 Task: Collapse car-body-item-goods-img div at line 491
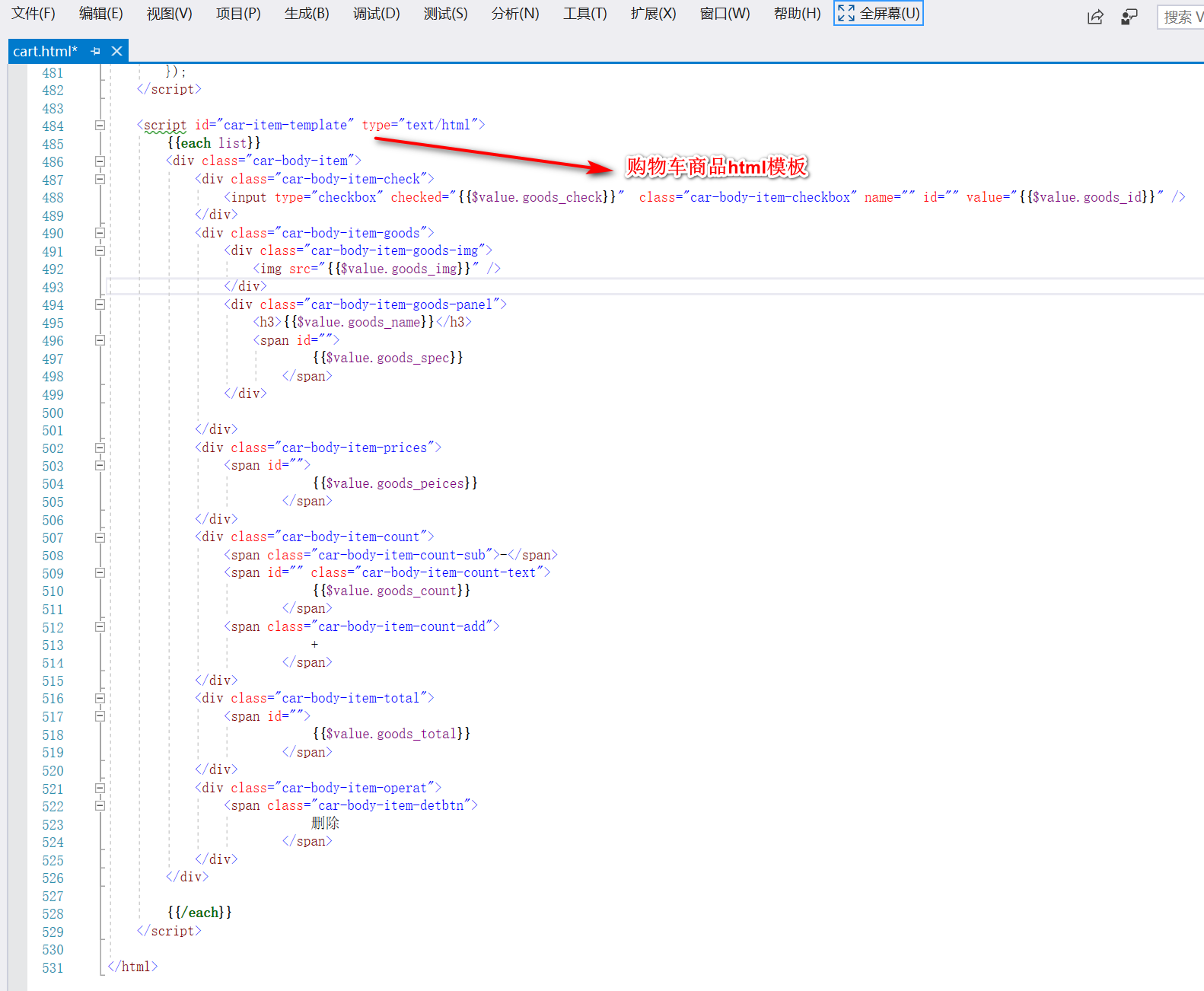coord(100,250)
